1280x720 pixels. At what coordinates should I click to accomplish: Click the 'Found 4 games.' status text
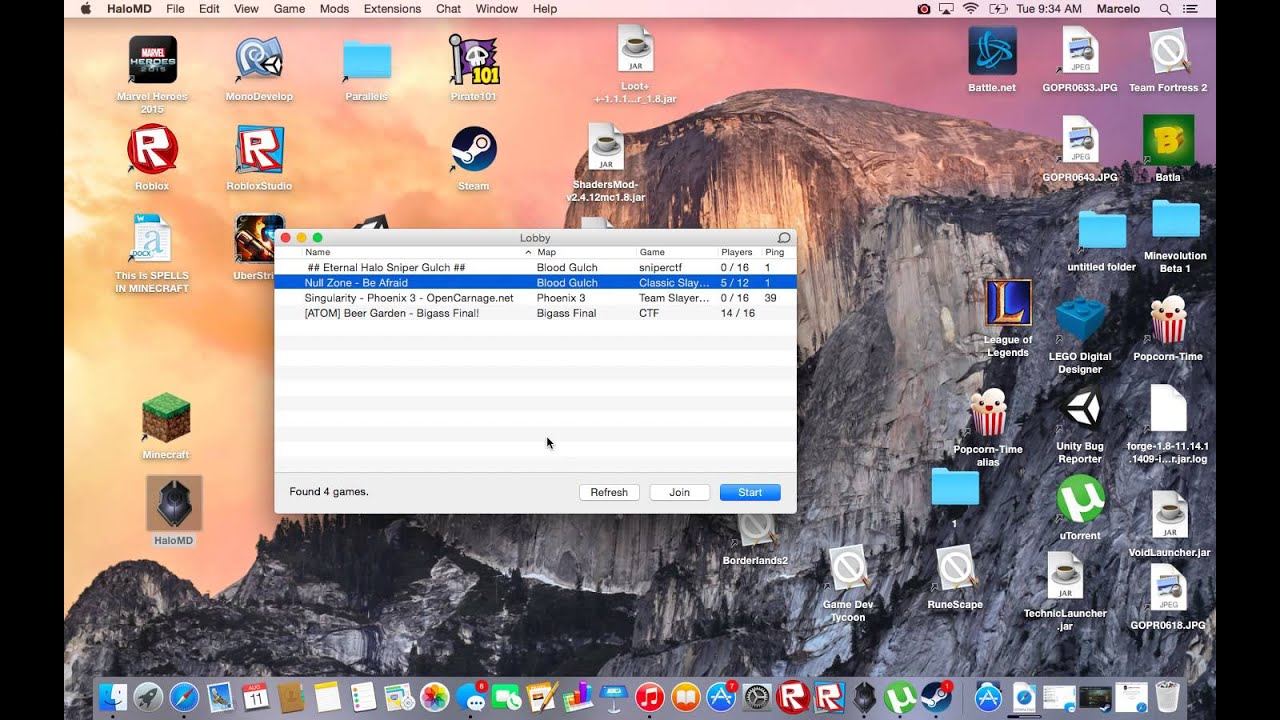(x=329, y=492)
